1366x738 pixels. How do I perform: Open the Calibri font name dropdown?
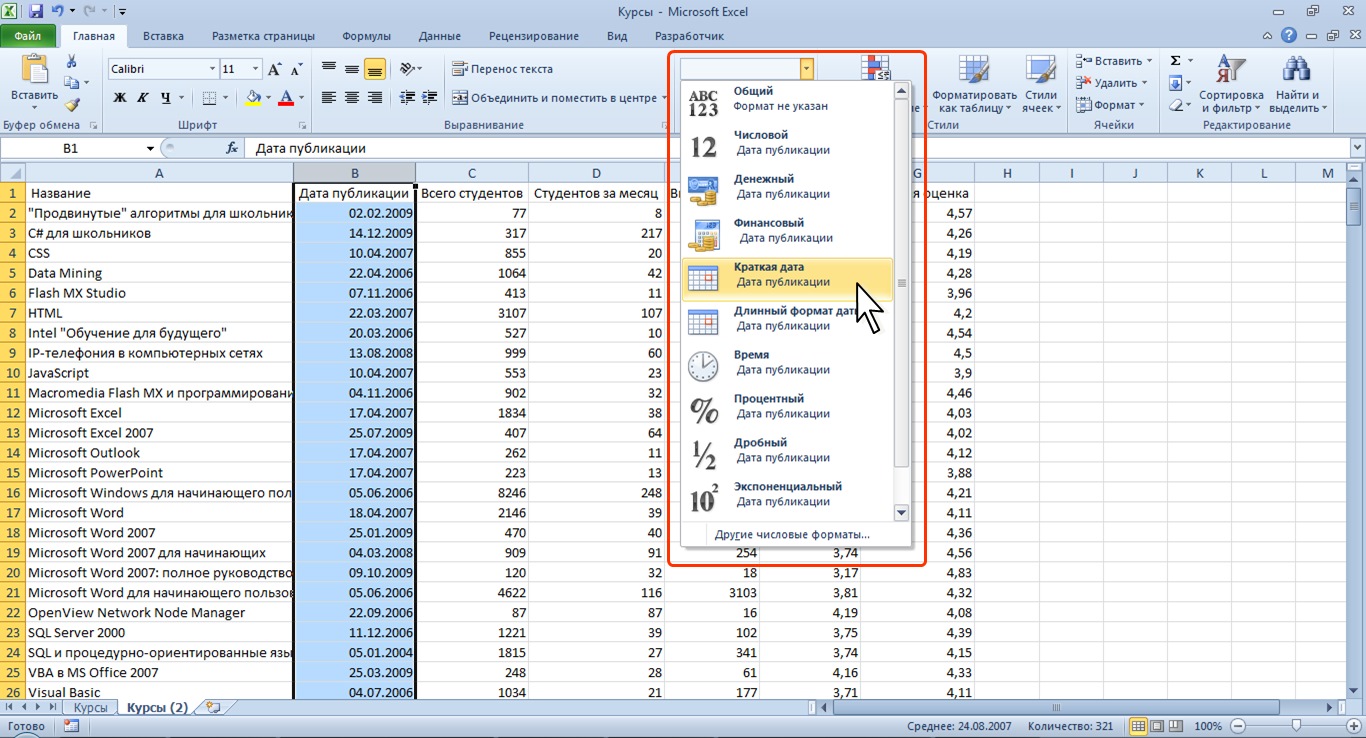(x=212, y=69)
